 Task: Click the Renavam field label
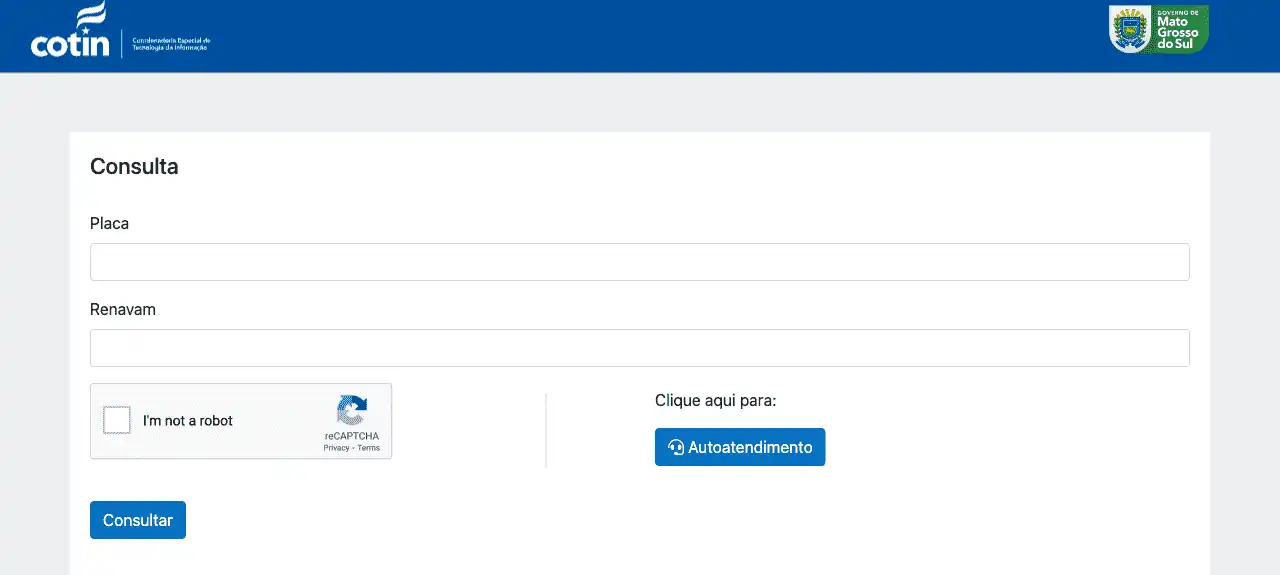[x=123, y=309]
